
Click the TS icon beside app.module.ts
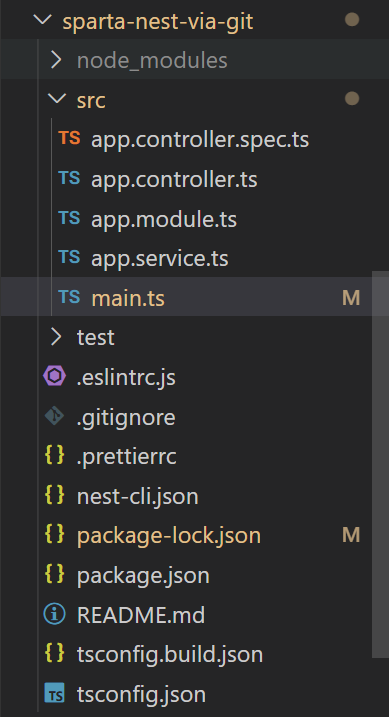tap(69, 218)
